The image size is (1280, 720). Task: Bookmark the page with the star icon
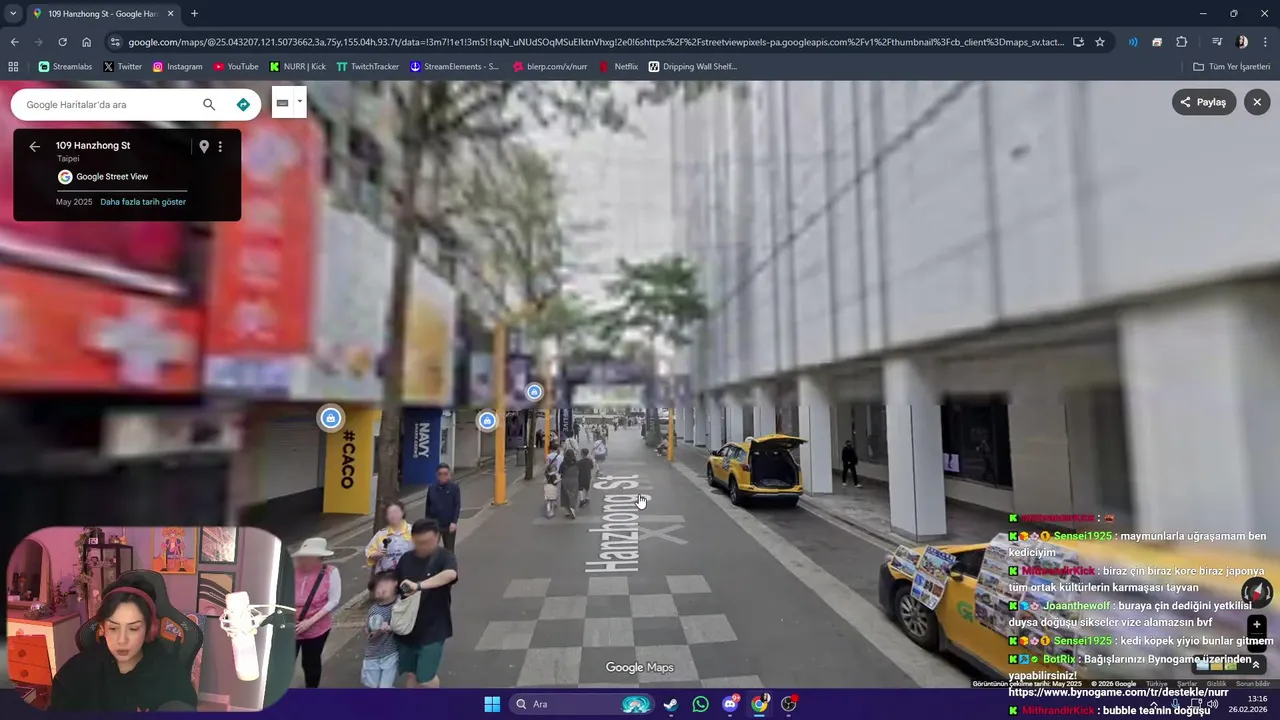point(1100,42)
